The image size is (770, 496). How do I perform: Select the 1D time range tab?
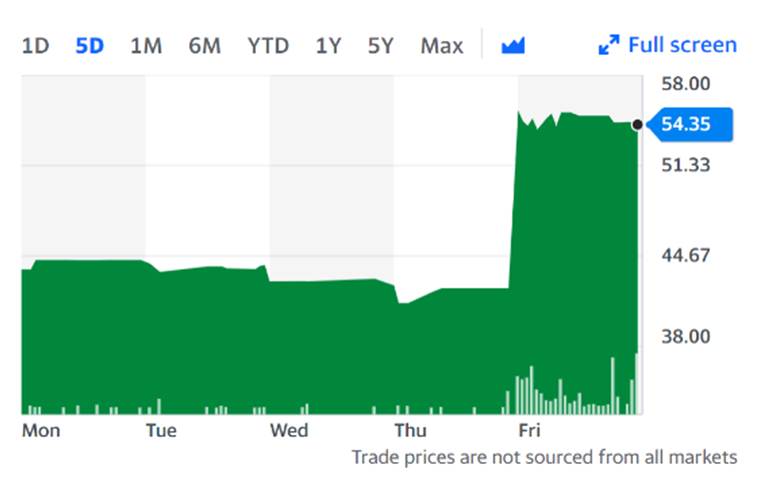click(35, 46)
